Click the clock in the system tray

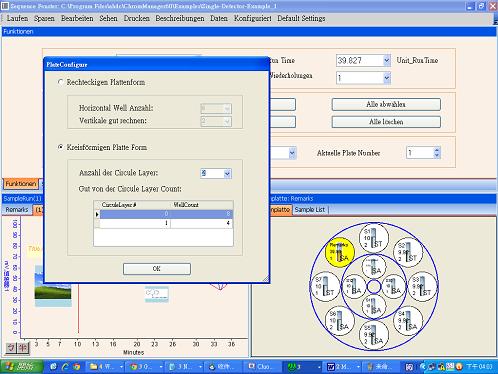click(480, 367)
